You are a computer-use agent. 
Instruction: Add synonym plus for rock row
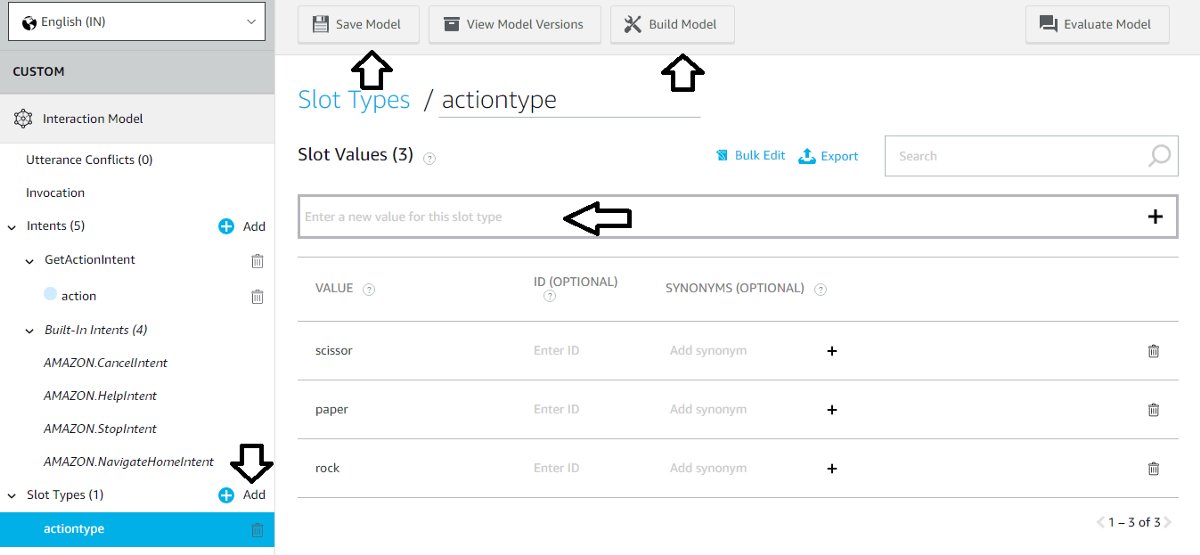[x=831, y=468]
